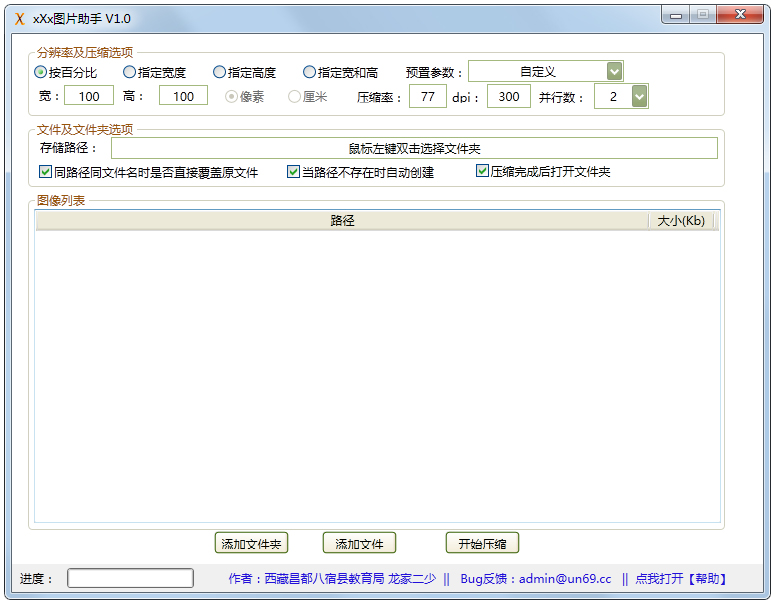Open the 【帮助】 help link
Image resolution: width=776 pixels, height=604 pixels.
coord(707,579)
